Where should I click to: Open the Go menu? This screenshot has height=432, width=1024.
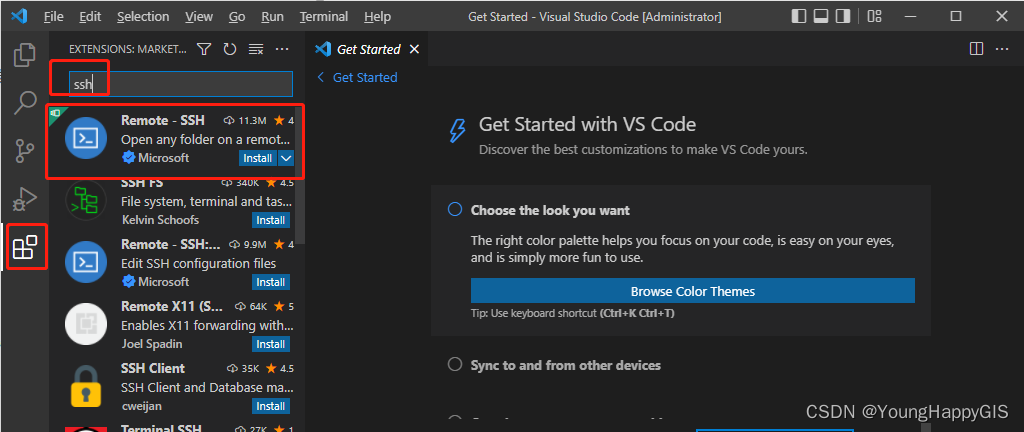click(237, 17)
